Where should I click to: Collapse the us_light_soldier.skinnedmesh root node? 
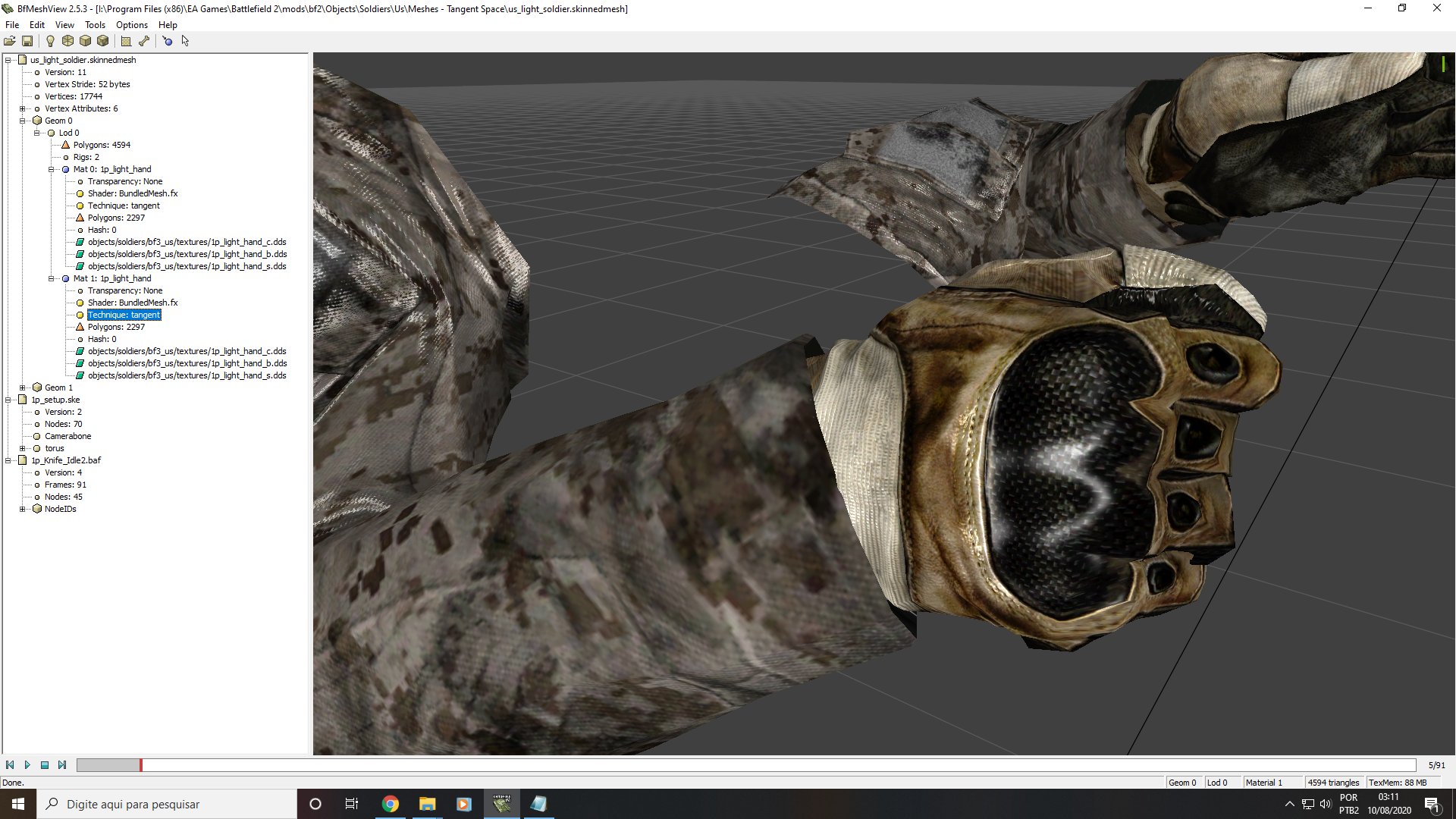8,60
